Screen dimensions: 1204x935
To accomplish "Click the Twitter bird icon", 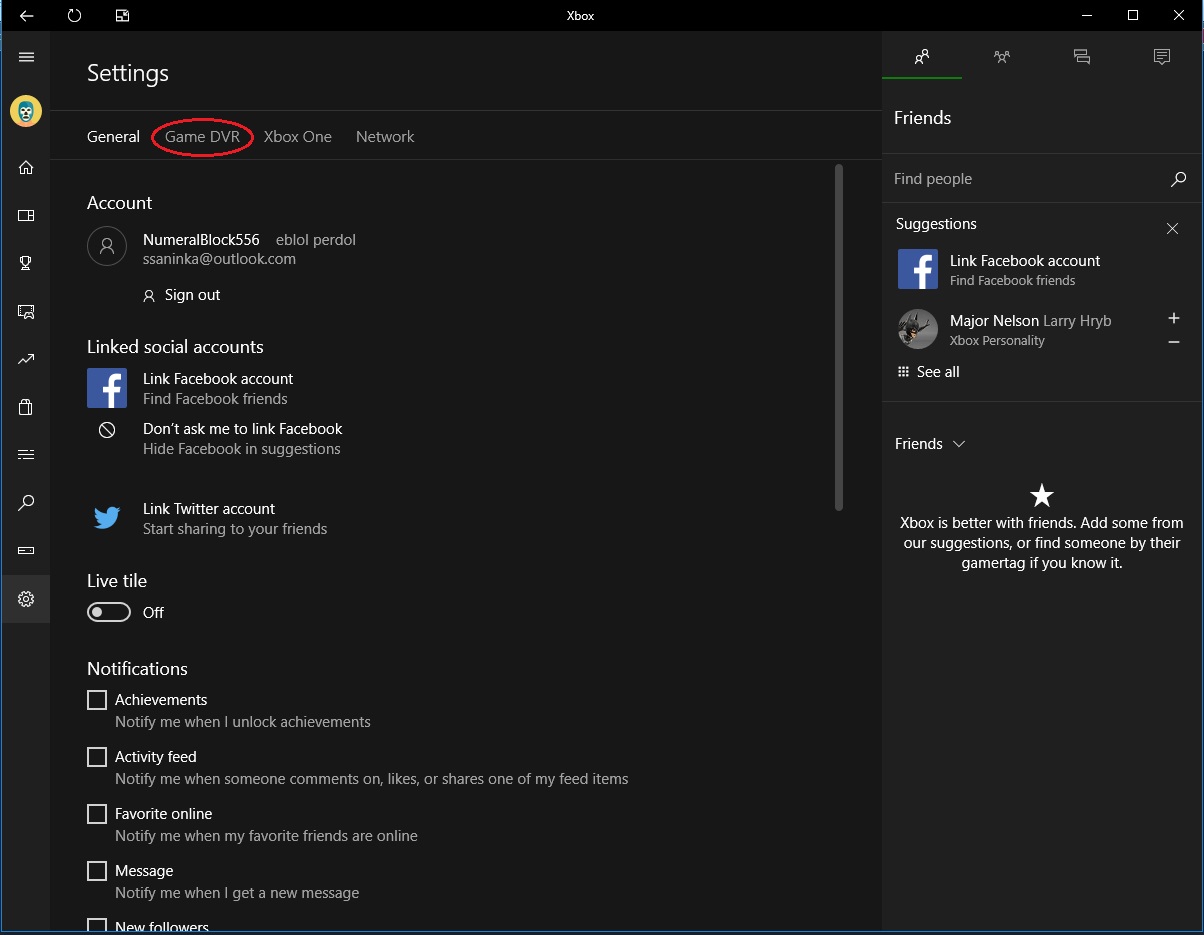I will tap(107, 518).
